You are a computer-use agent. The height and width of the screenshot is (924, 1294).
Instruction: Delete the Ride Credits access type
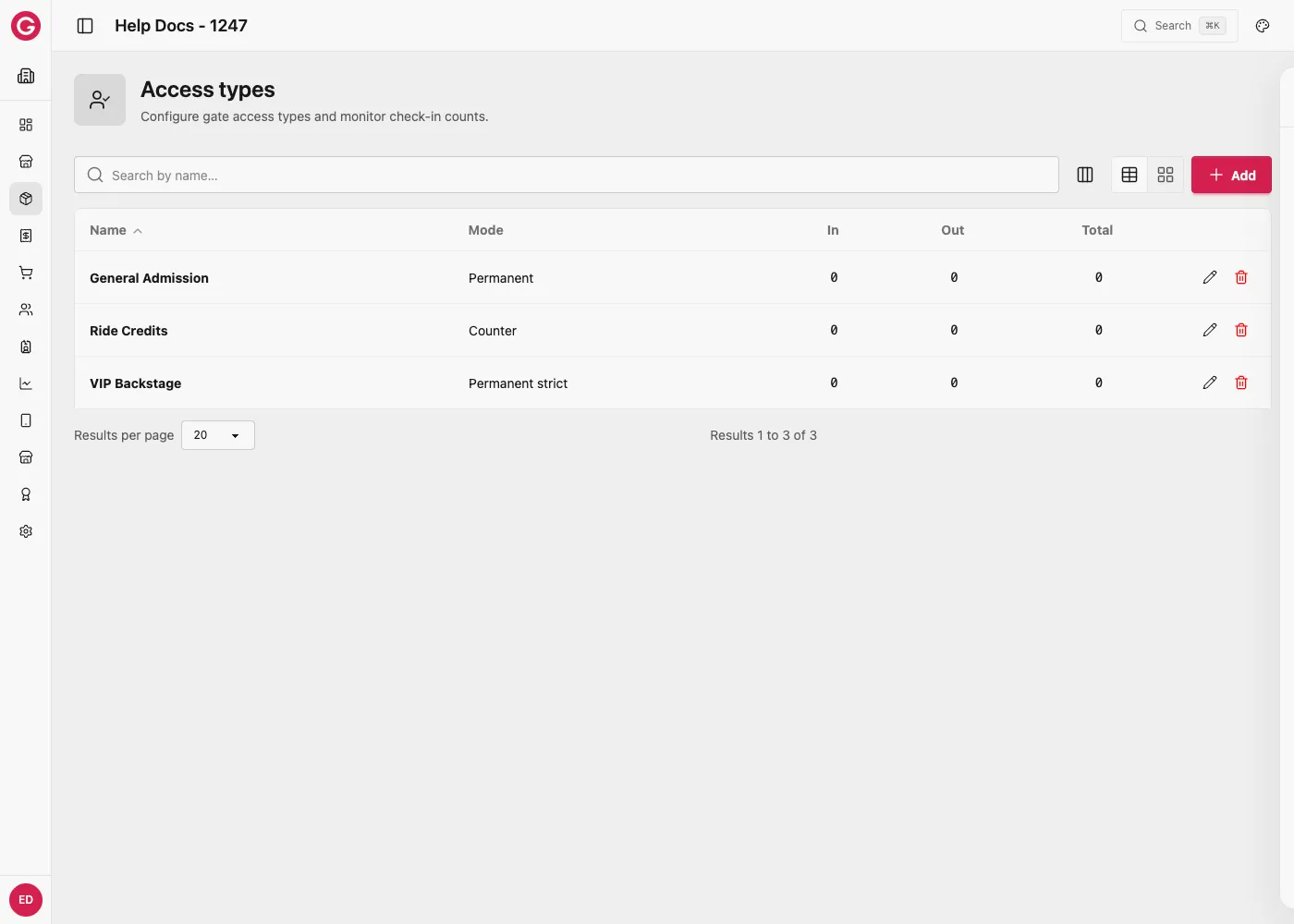[1241, 330]
